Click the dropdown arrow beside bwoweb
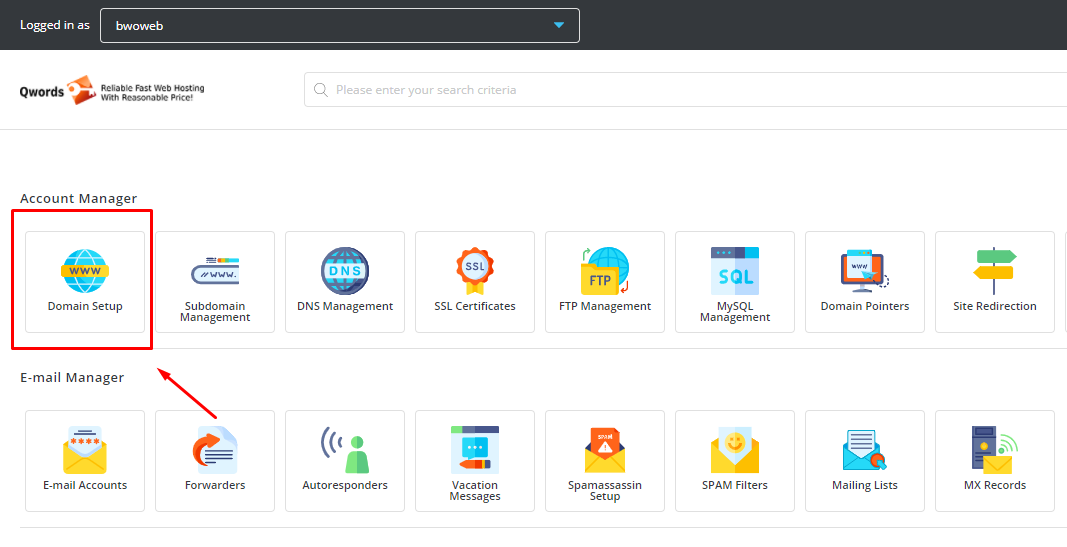Image resolution: width=1067 pixels, height=547 pixels. pyautogui.click(x=559, y=25)
